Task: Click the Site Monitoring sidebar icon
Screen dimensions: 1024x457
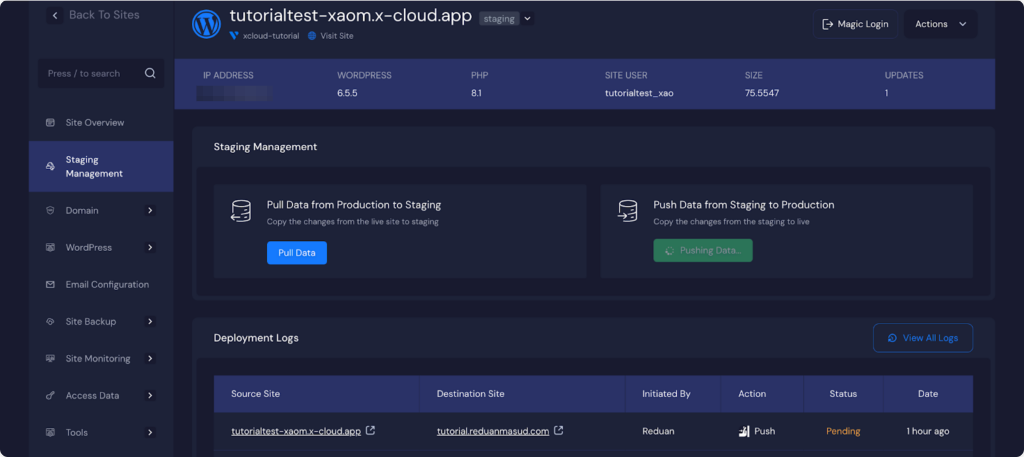Action: click(50, 358)
